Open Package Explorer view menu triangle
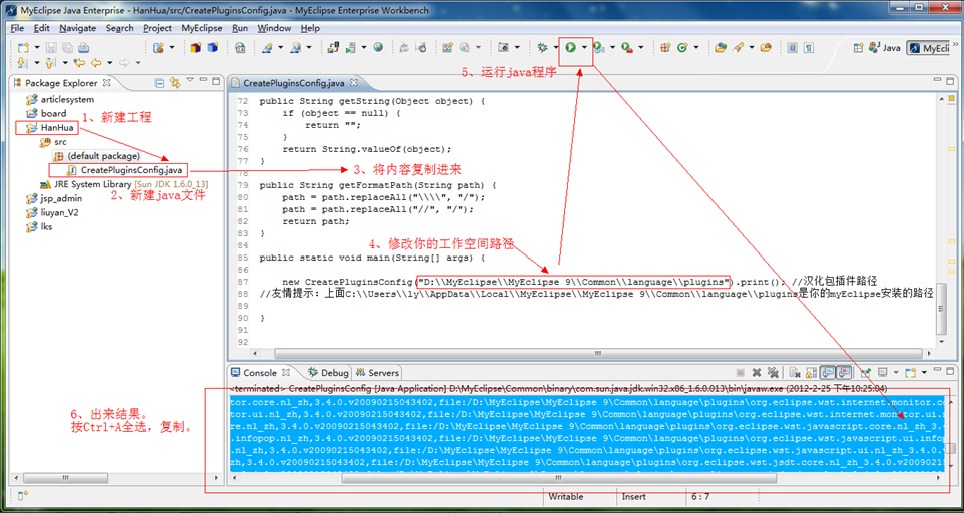Image resolution: width=964 pixels, height=513 pixels. click(x=190, y=80)
